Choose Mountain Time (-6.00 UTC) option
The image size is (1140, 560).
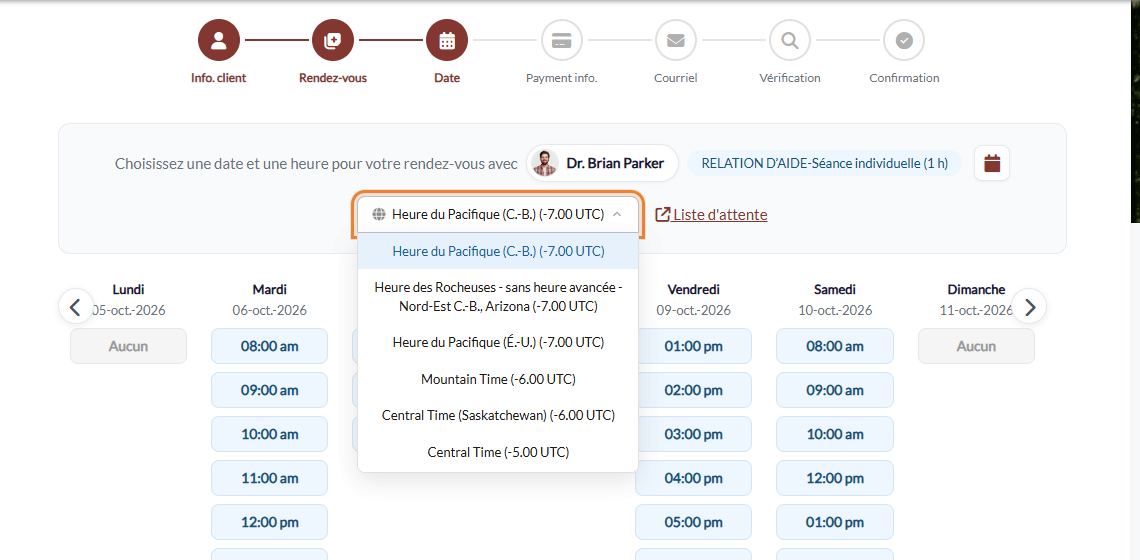tap(498, 379)
